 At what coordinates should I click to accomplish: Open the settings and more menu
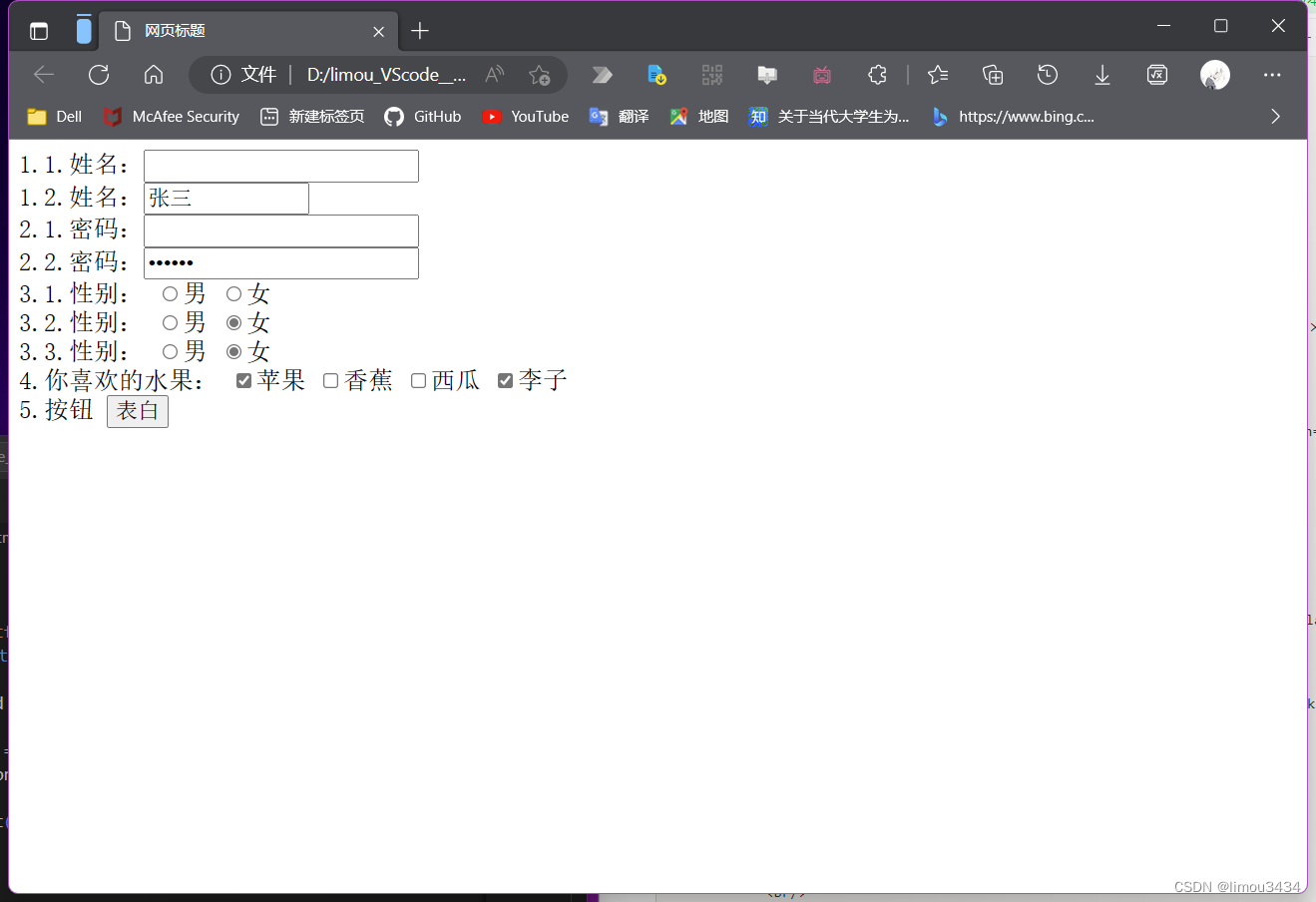(1272, 75)
